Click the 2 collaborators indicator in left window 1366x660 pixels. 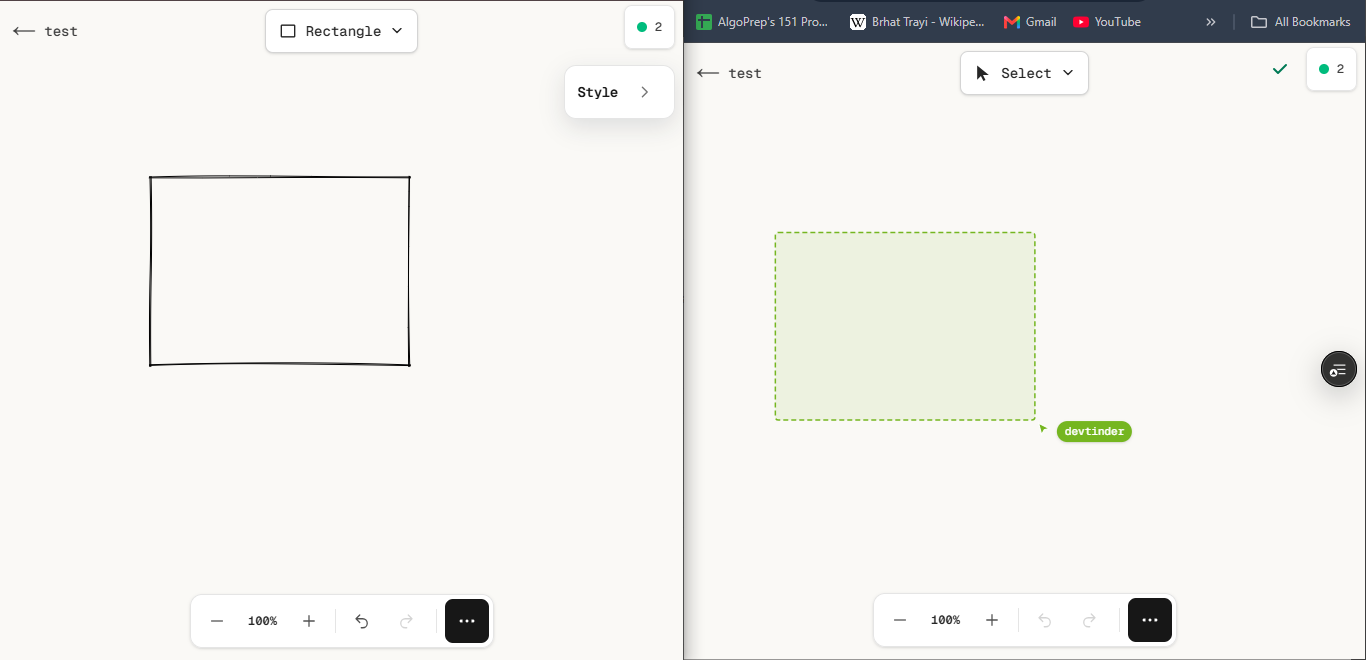(x=649, y=27)
